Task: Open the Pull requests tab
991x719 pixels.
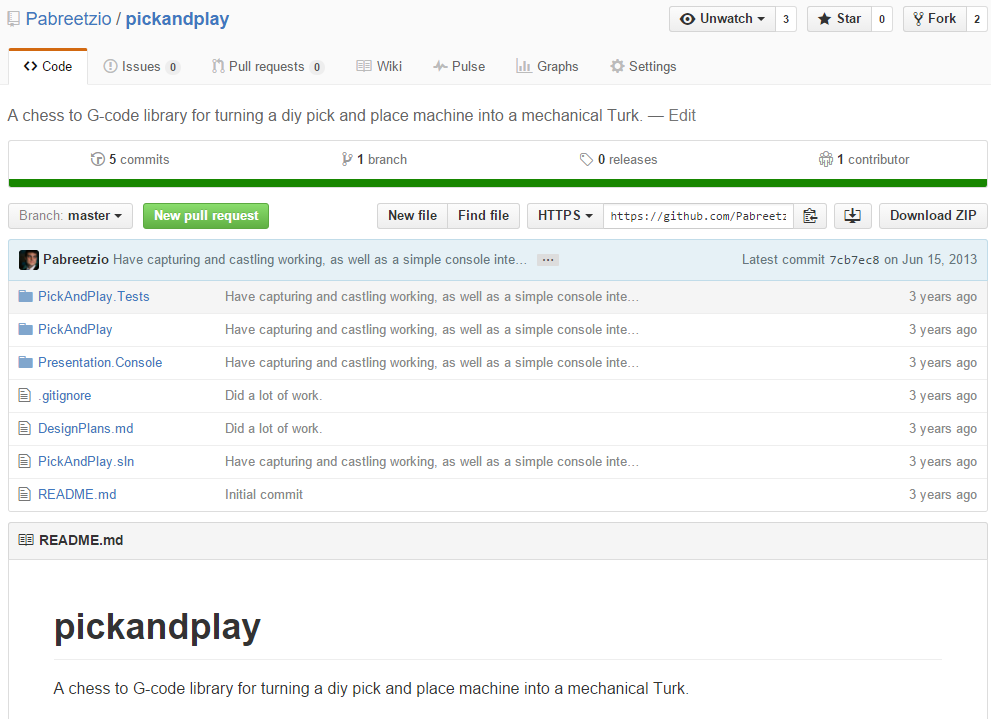Action: (267, 66)
